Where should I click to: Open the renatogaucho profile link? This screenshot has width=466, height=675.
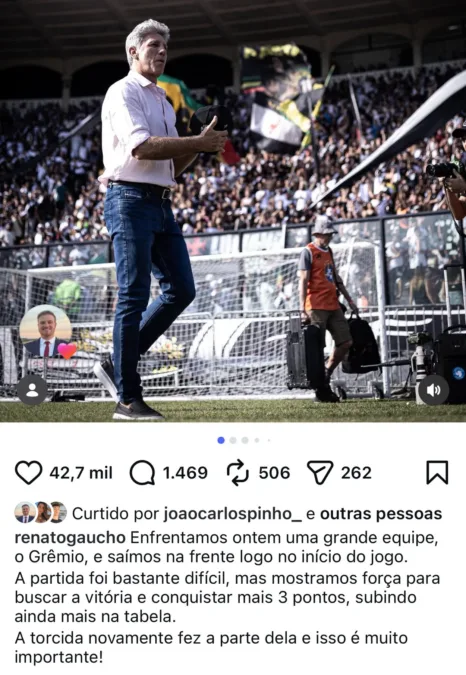(x=70, y=538)
